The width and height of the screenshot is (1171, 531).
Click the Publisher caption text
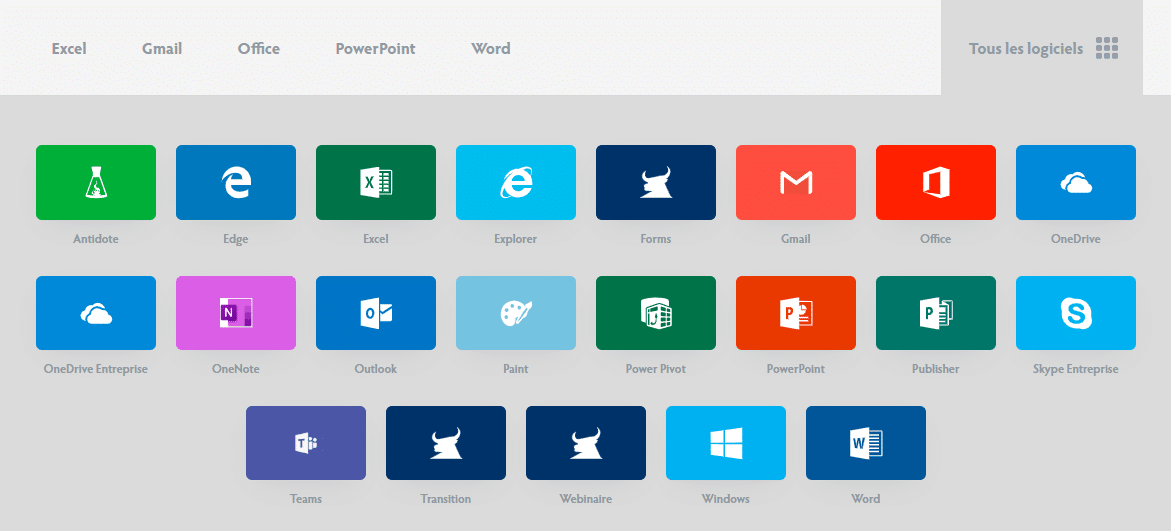click(x=936, y=369)
